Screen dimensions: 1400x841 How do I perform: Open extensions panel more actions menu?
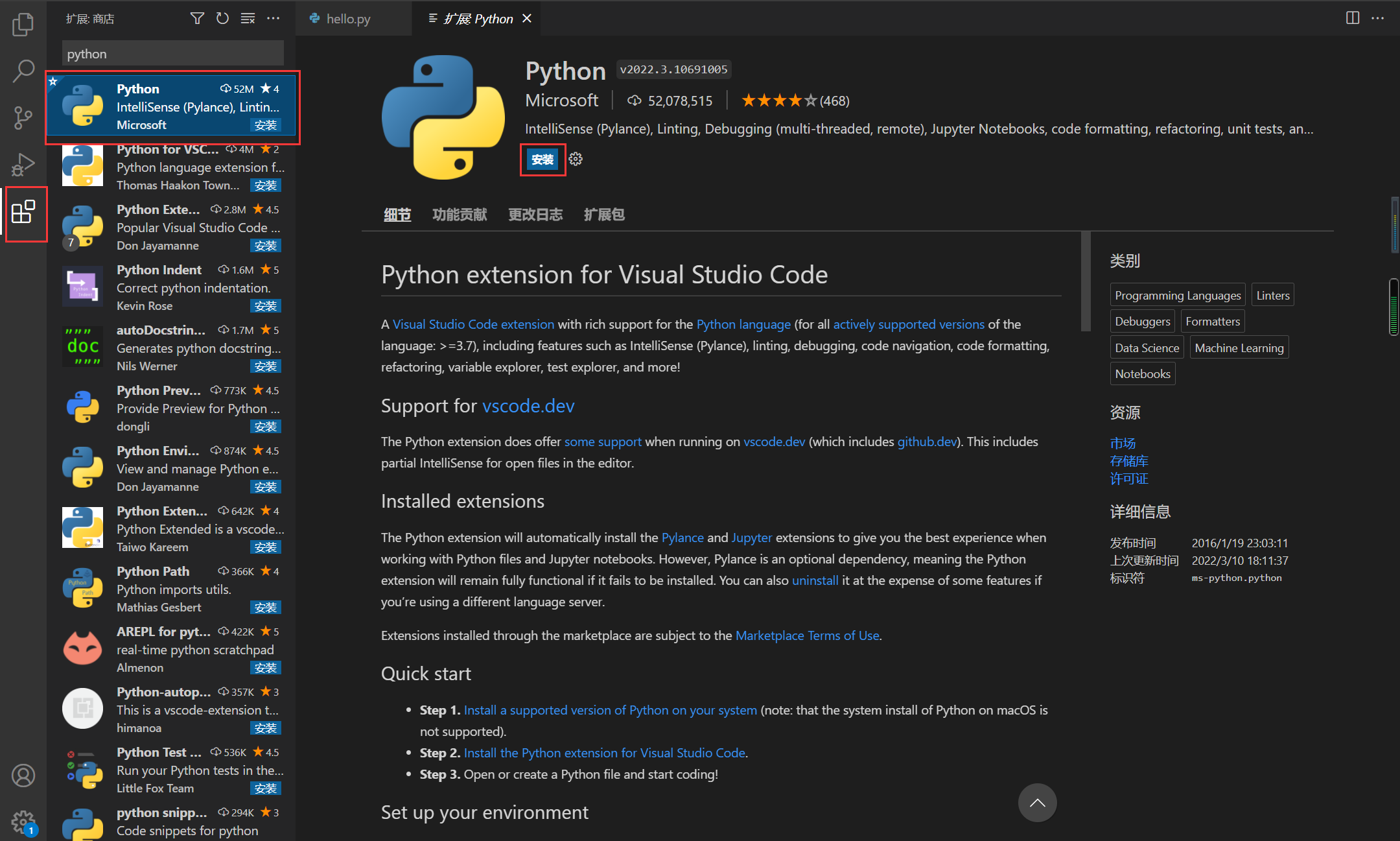[274, 18]
